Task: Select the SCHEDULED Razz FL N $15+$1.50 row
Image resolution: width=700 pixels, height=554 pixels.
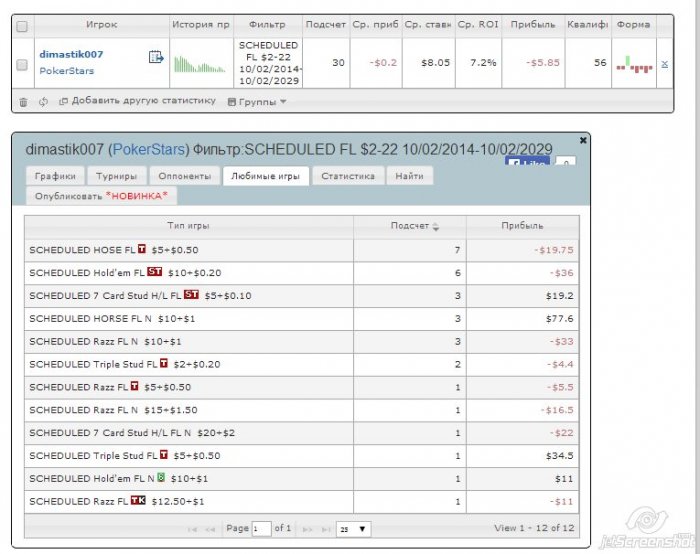Action: [302, 410]
